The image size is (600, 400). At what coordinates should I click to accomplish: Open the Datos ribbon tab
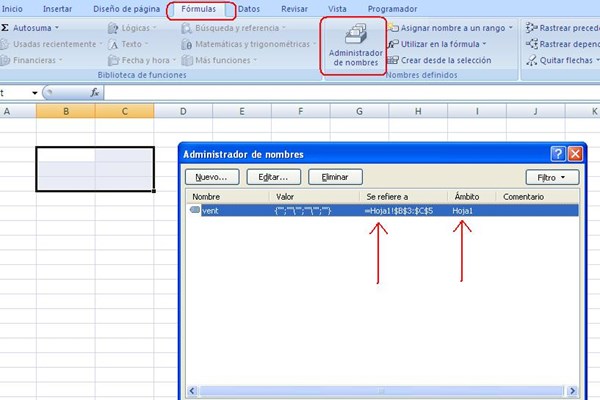point(249,9)
